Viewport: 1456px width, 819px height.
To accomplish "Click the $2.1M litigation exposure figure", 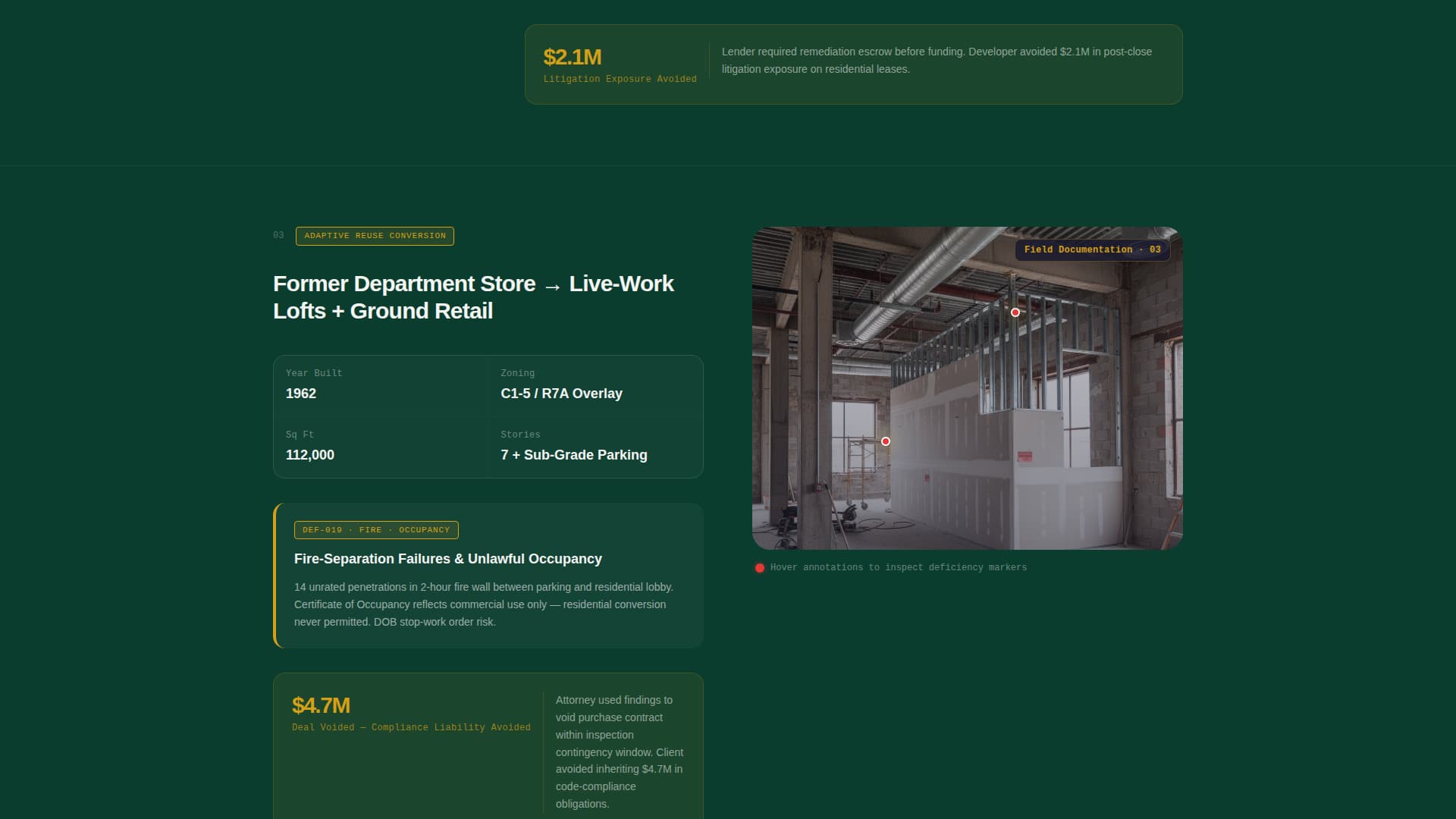I will pos(572,57).
